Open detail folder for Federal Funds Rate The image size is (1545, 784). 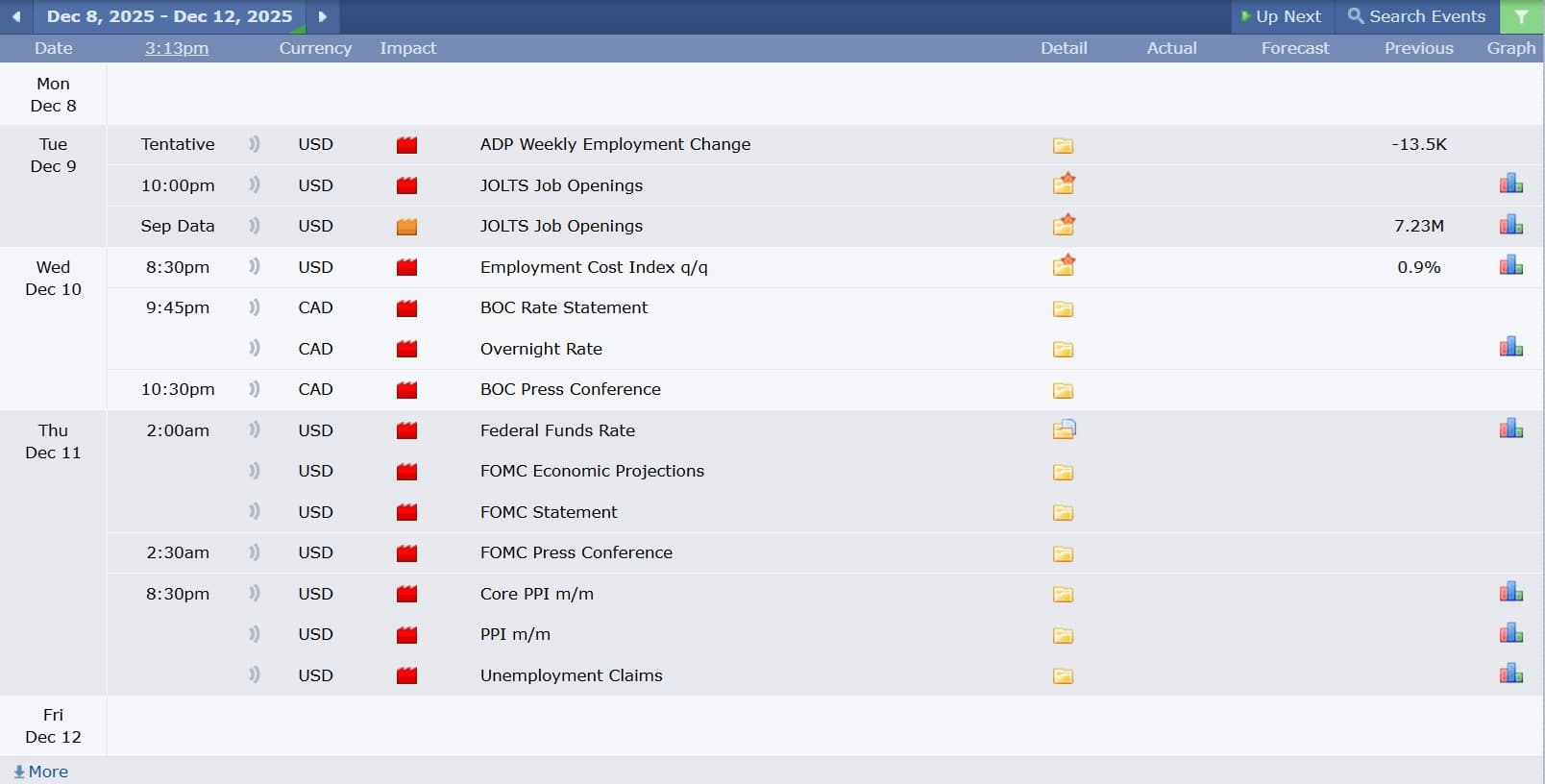[x=1064, y=430]
